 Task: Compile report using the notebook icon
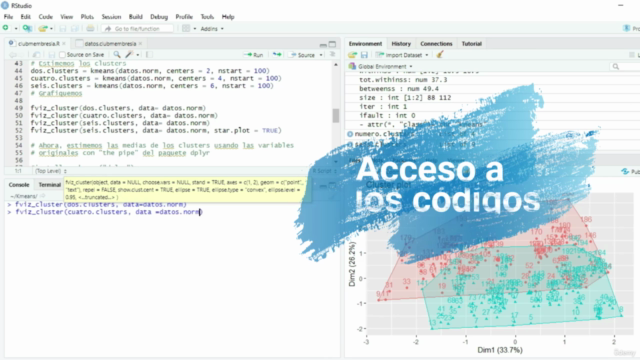[x=149, y=55]
